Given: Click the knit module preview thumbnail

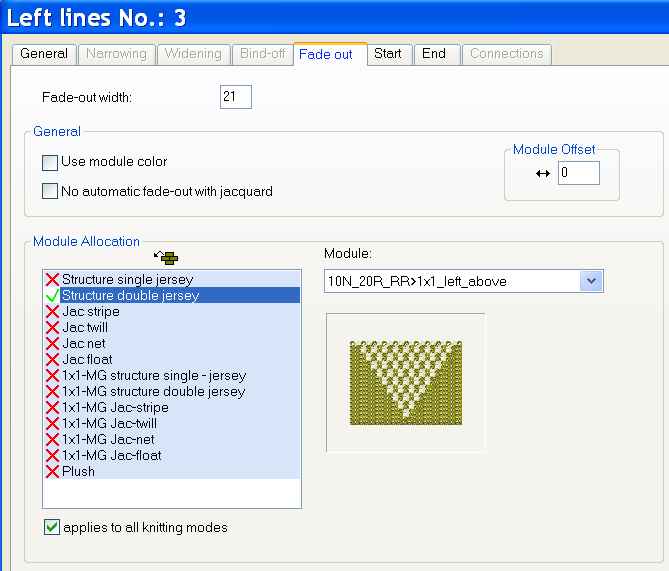Looking at the screenshot, I should pyautogui.click(x=405, y=383).
